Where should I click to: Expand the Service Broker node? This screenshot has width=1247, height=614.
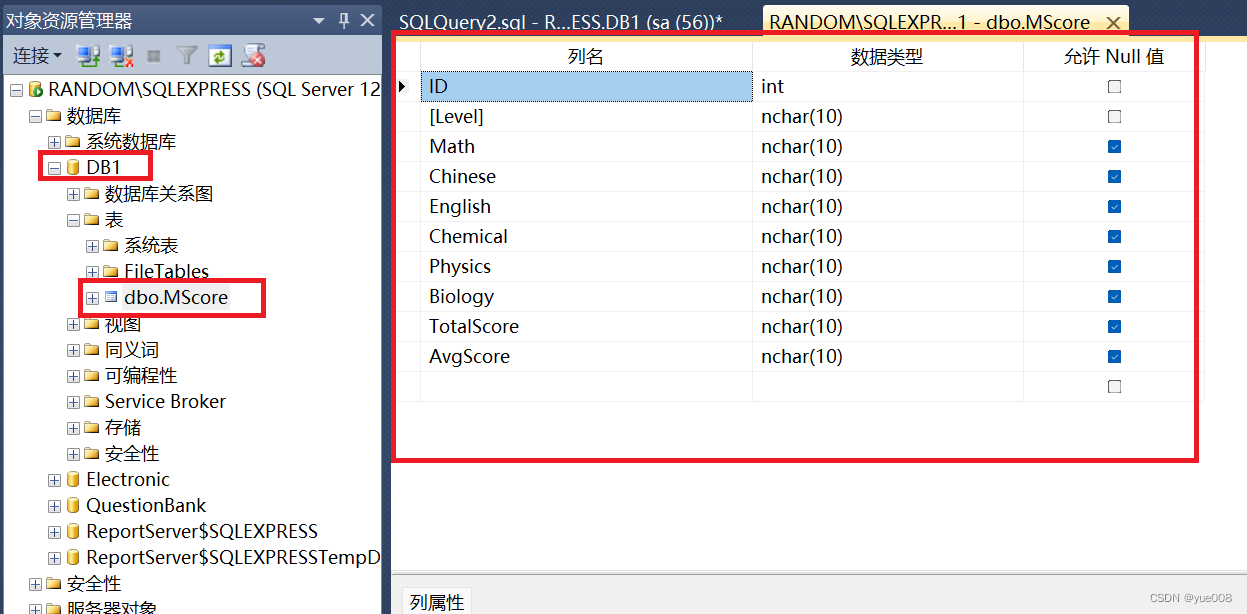click(73, 401)
